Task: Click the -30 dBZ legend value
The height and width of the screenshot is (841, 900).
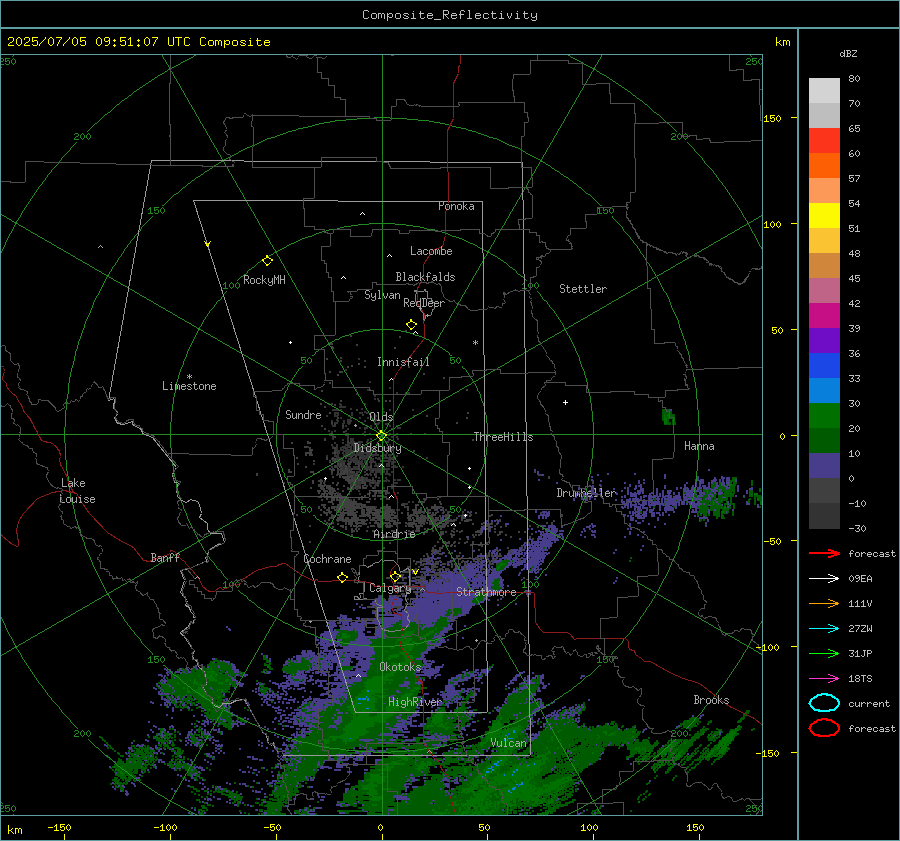Action: pos(857,528)
